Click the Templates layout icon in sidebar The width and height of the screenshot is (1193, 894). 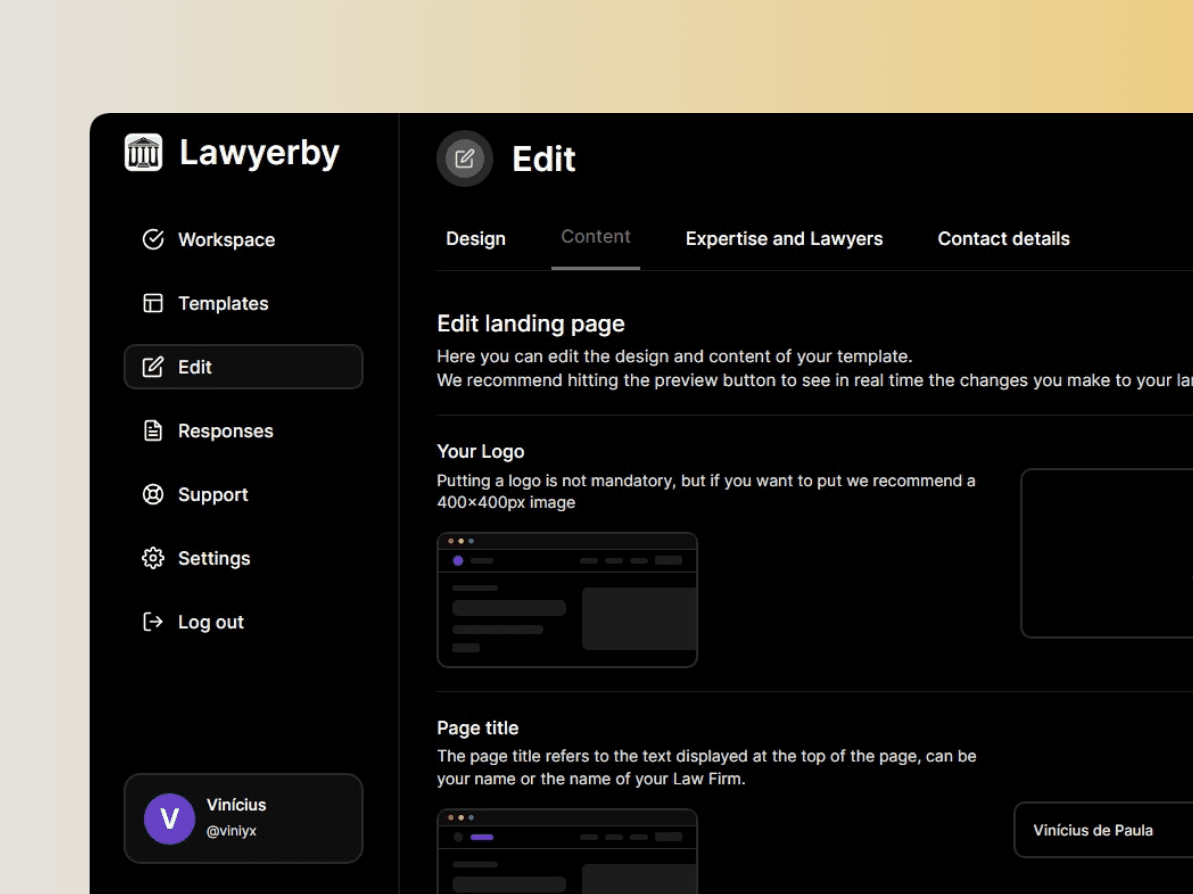tap(153, 303)
